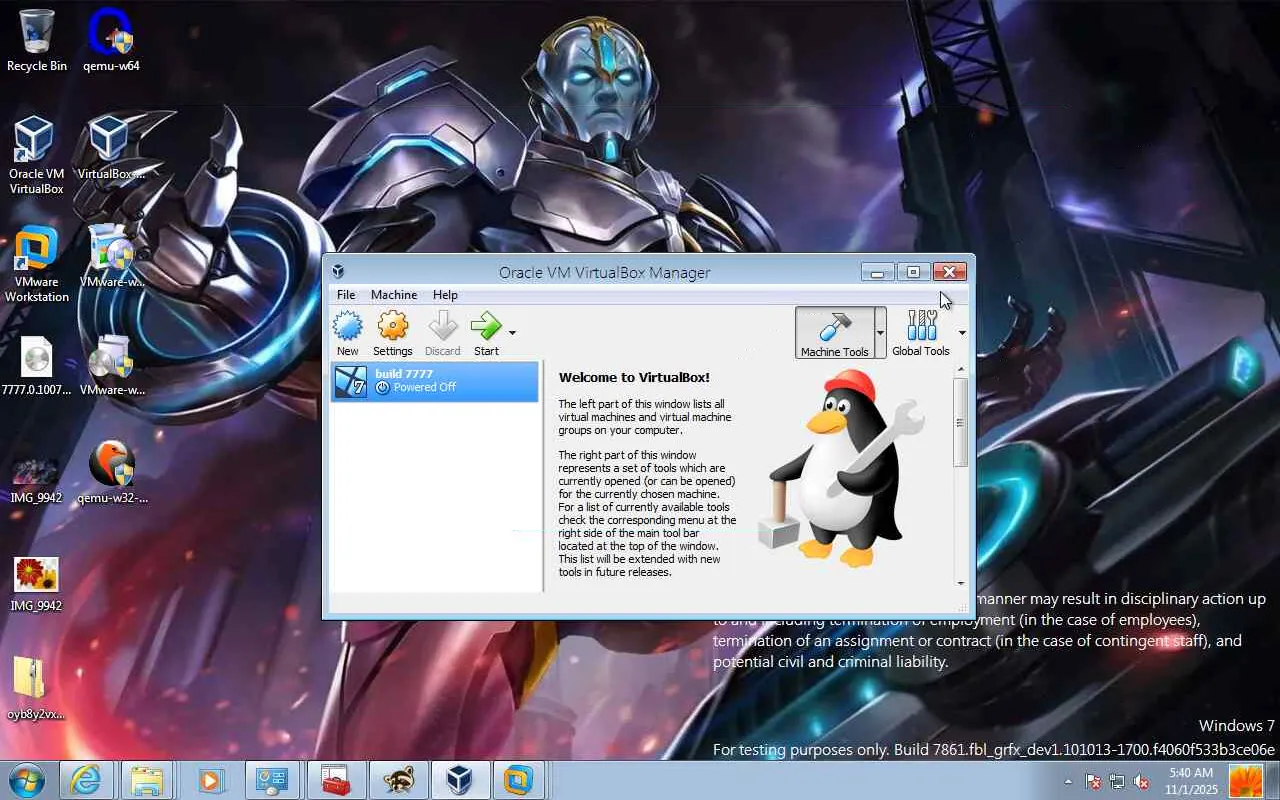This screenshot has width=1280, height=800.
Task: Expand the Global Tools dropdown arrow
Action: coord(962,333)
